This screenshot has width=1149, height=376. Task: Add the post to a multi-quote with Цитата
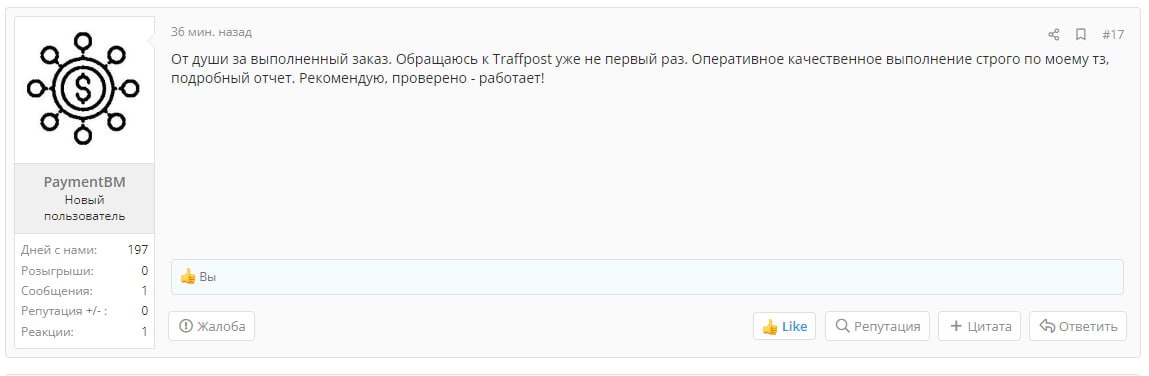tap(980, 326)
